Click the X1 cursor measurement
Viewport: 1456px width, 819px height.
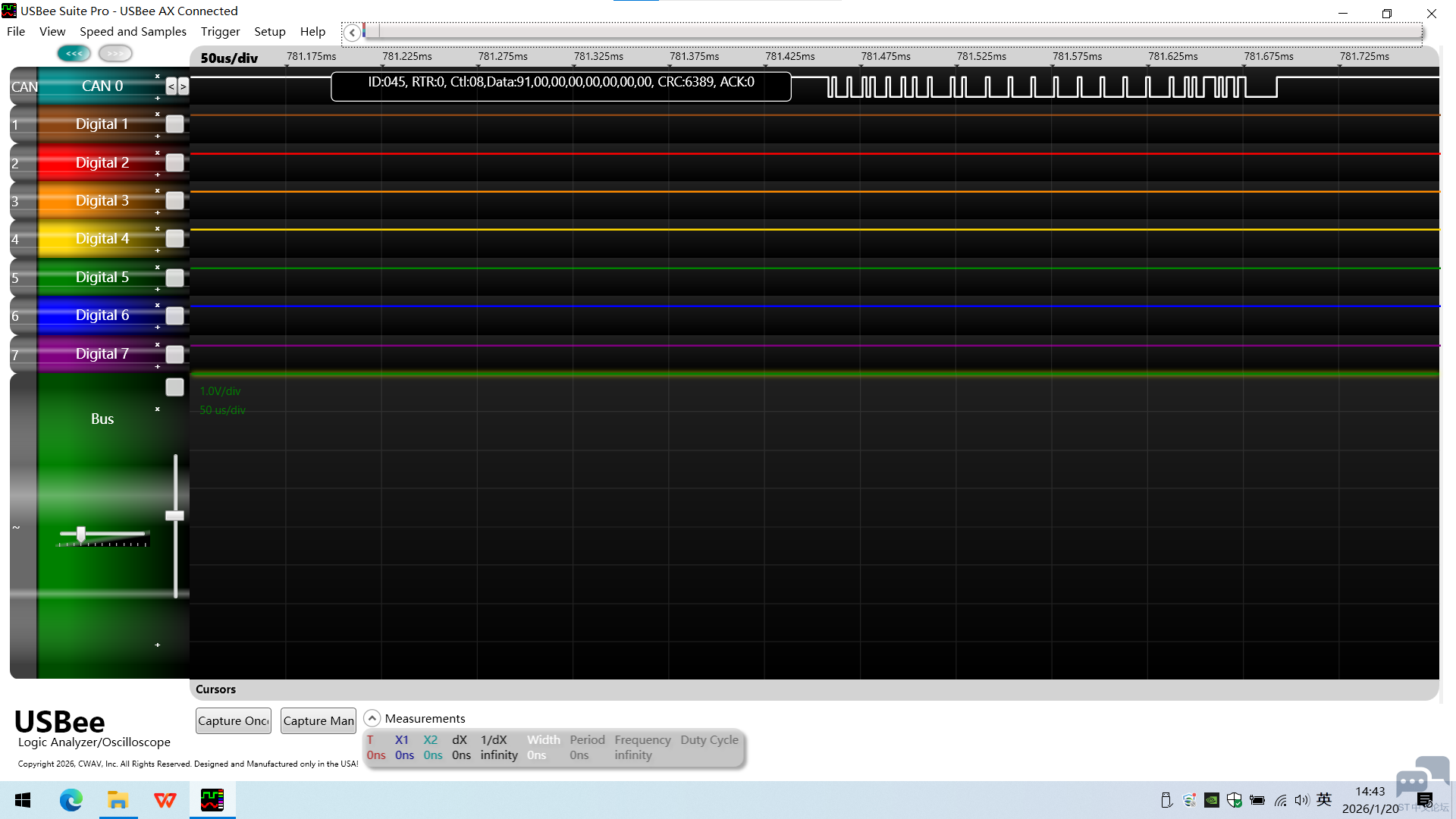[404, 748]
